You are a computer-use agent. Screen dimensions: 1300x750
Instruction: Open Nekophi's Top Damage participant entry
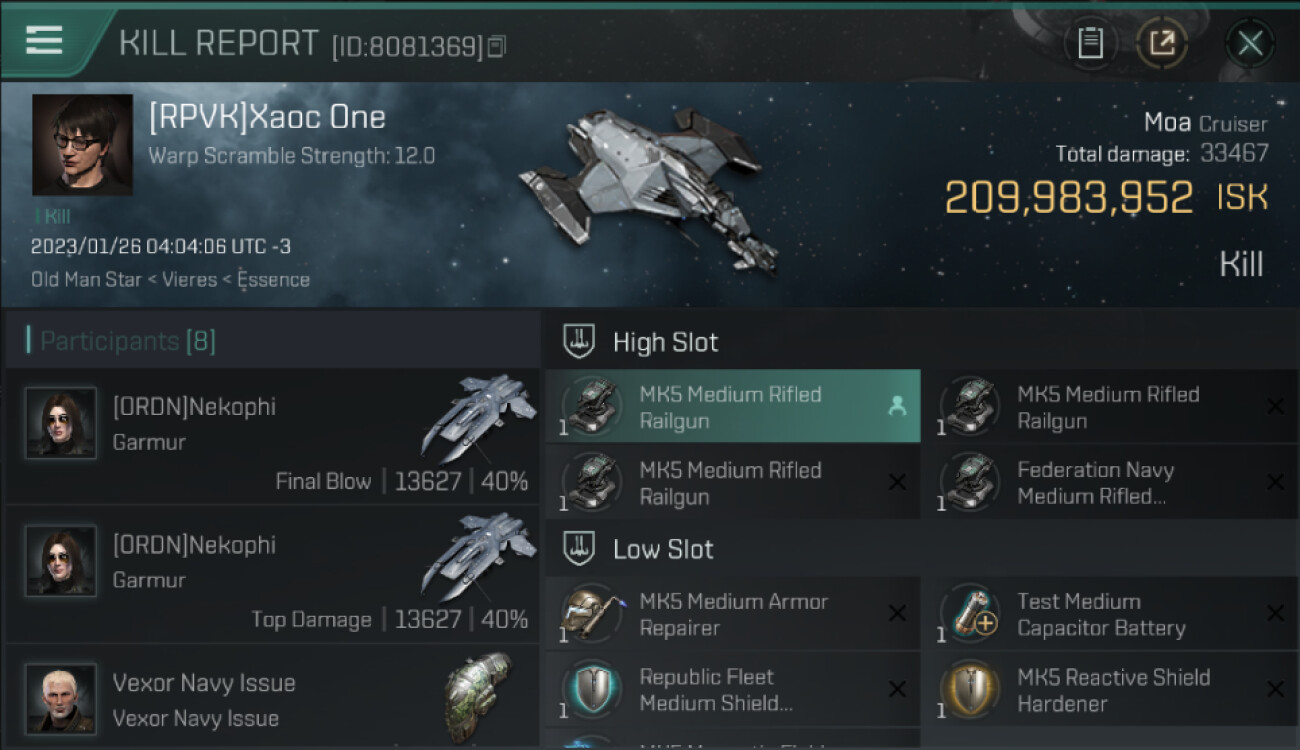pyautogui.click(x=272, y=576)
